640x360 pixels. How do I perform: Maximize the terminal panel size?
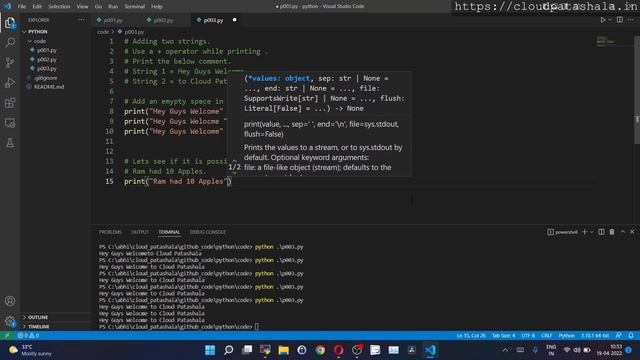pos(623,232)
